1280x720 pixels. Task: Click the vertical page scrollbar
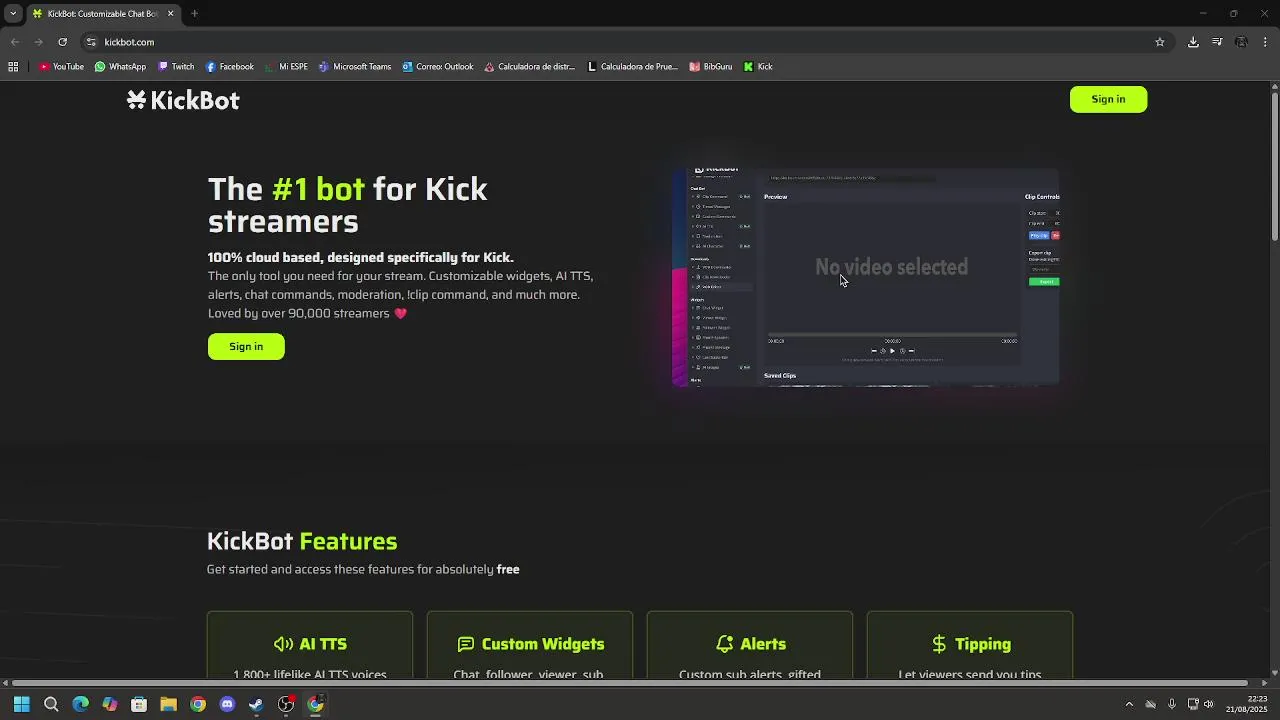tap(1274, 165)
